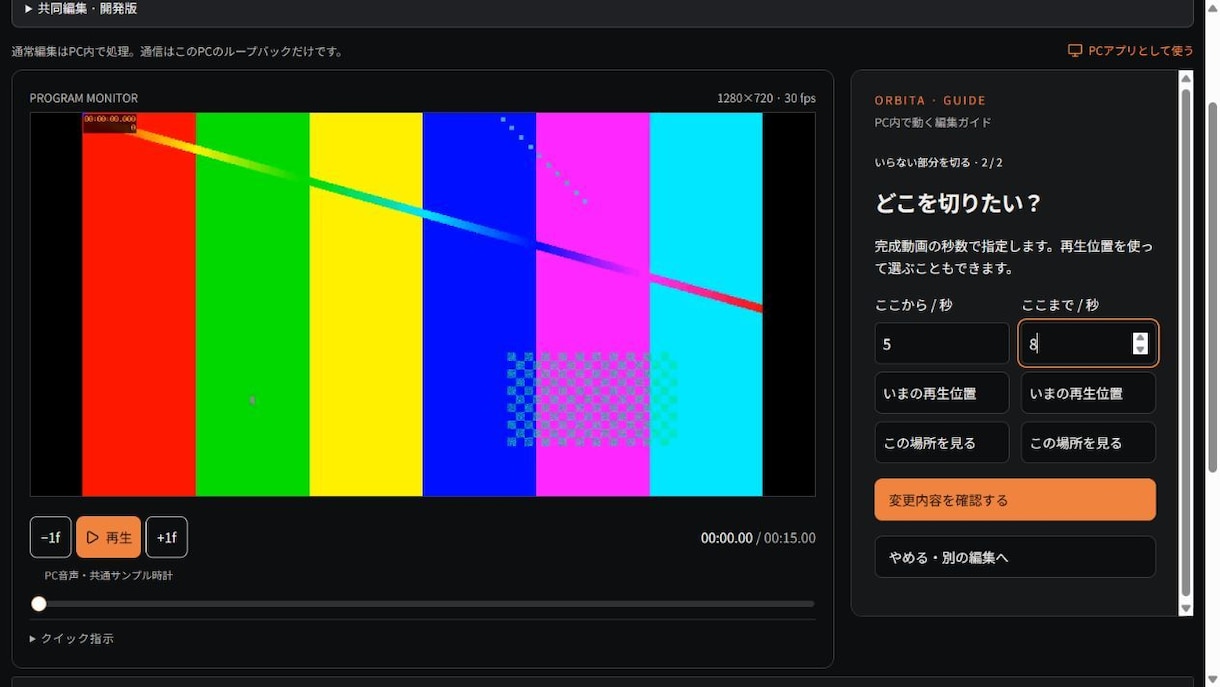Click the playback timeline track

pyautogui.click(x=423, y=604)
